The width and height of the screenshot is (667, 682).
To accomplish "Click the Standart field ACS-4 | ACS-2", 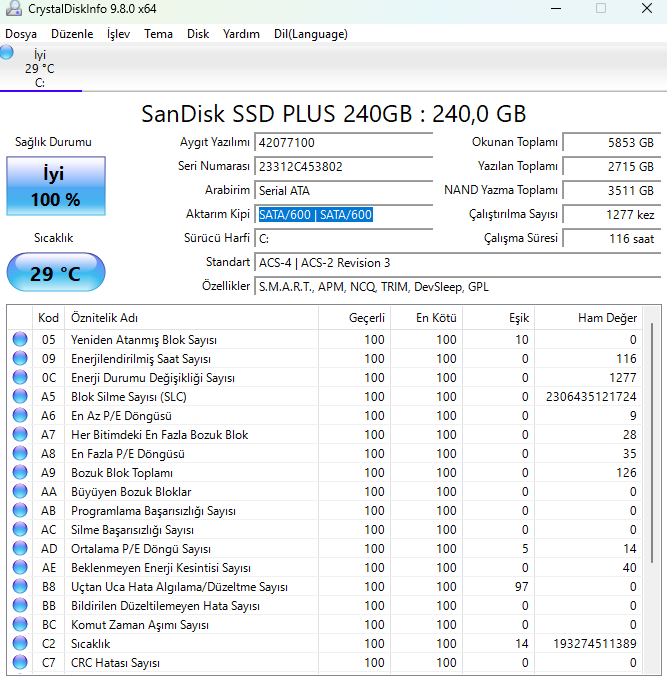I will pyautogui.click(x=457, y=263).
